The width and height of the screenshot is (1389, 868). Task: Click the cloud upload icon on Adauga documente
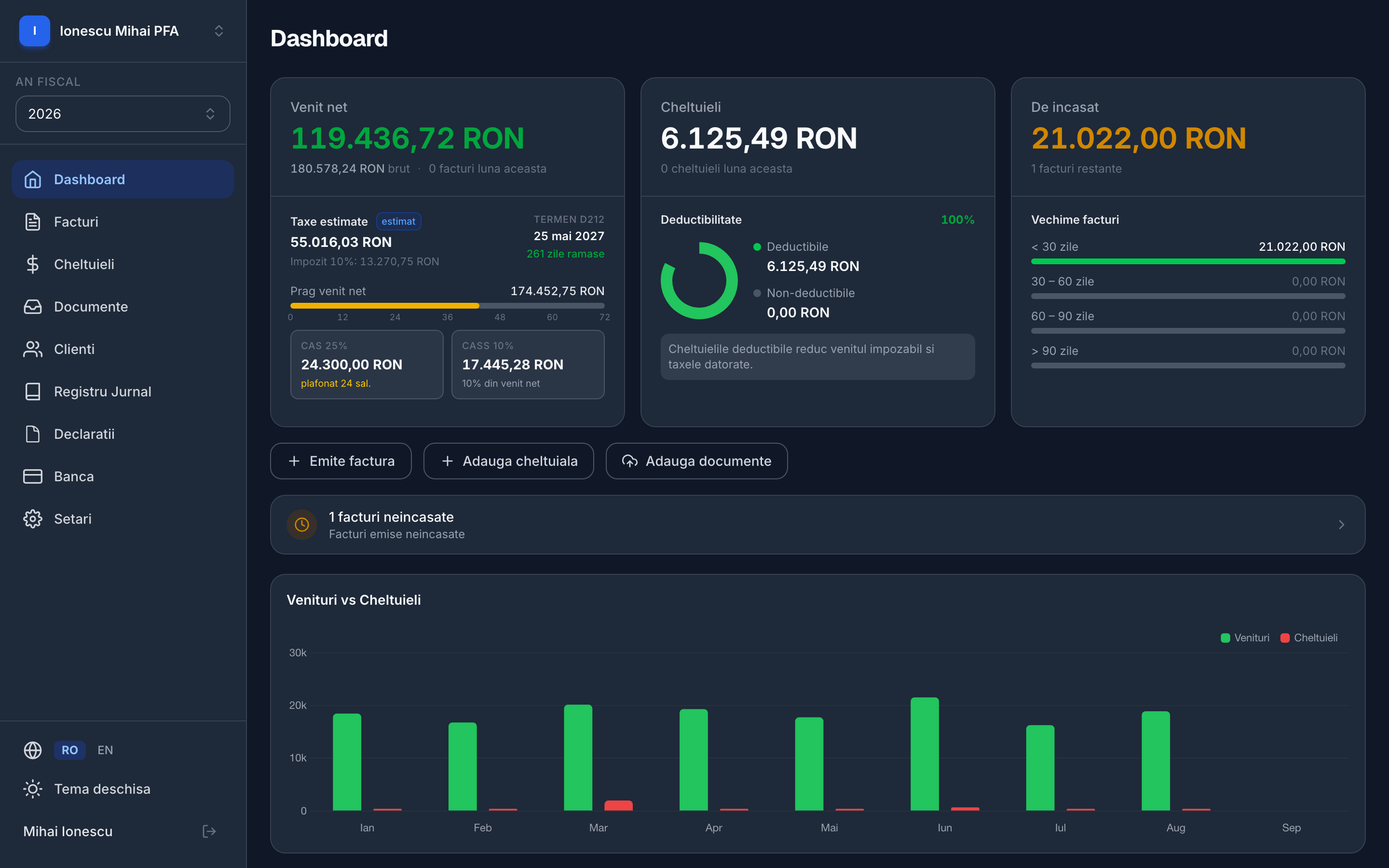click(x=630, y=461)
